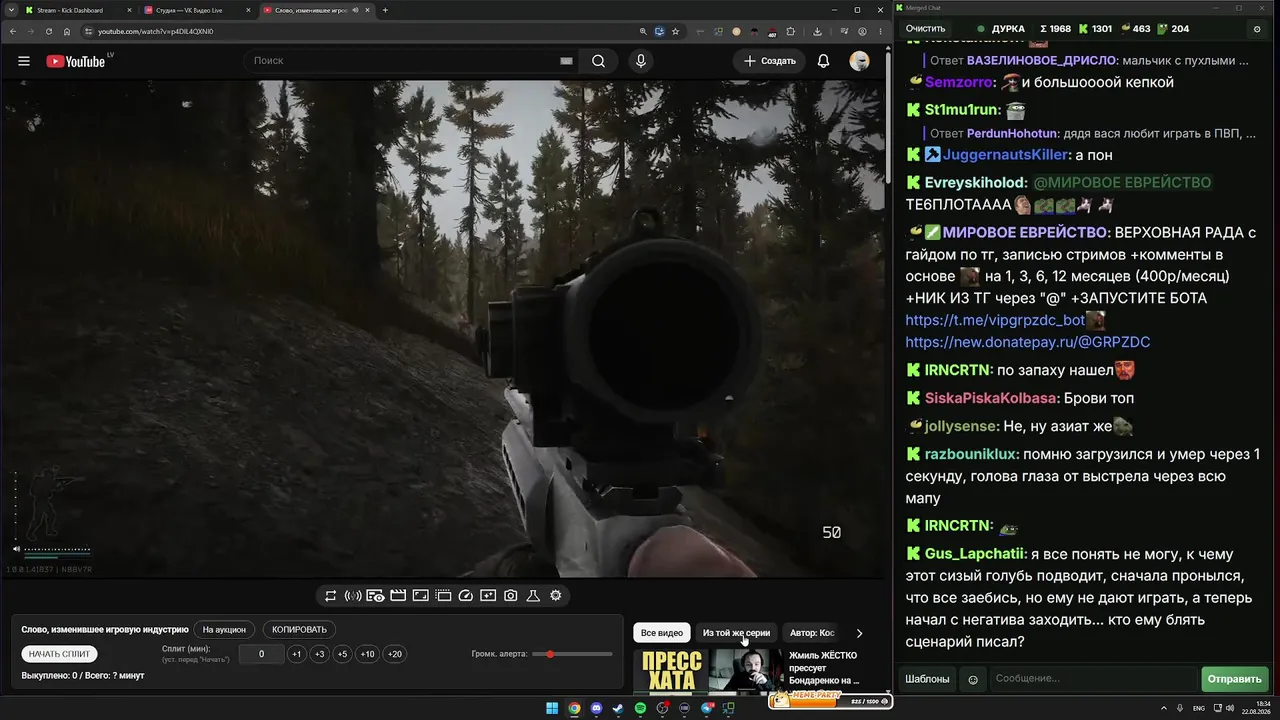The width and height of the screenshot is (1280, 720).
Task: Open Telegram from the taskbar
Action: [707, 708]
